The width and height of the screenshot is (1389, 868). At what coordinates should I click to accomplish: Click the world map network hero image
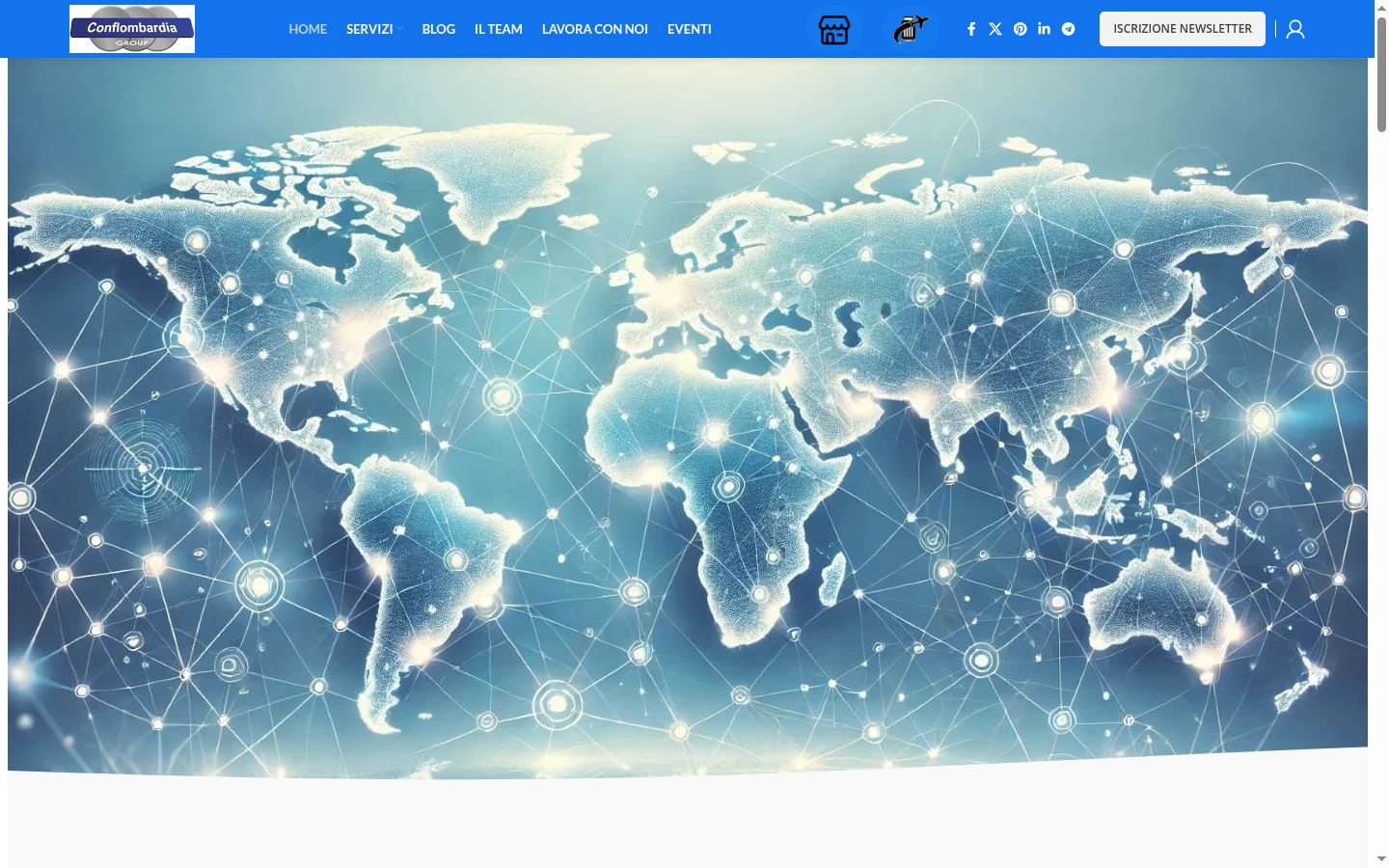tap(688, 417)
